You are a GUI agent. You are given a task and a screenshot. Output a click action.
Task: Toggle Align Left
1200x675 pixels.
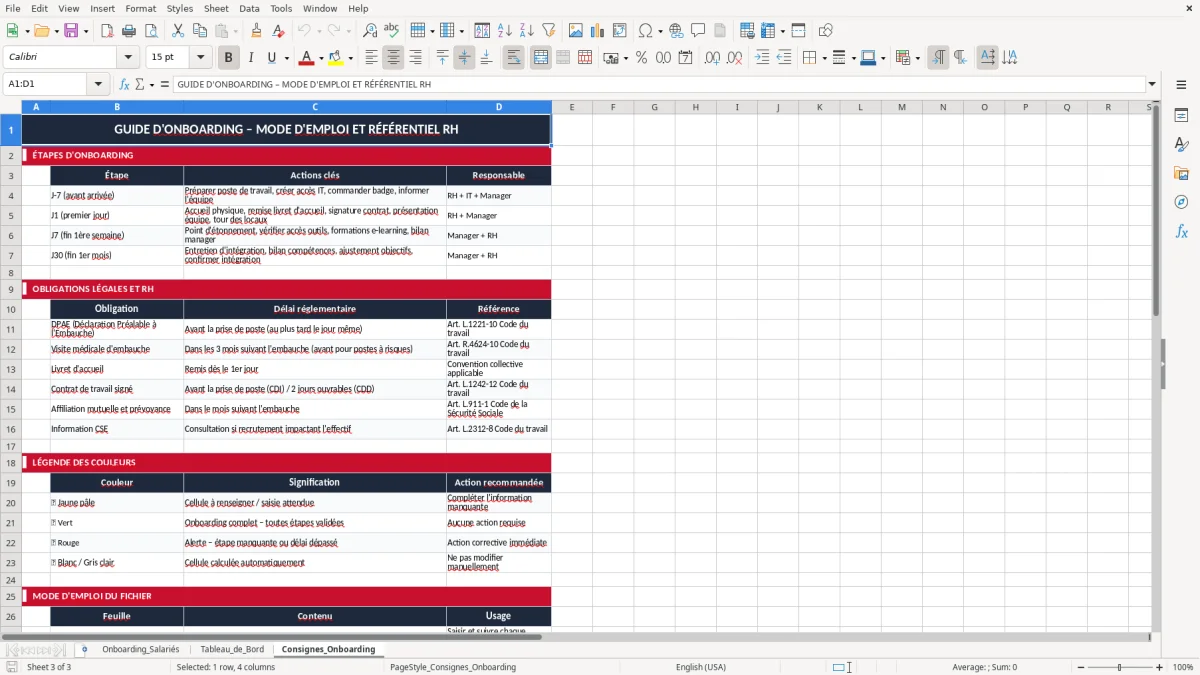(371, 58)
